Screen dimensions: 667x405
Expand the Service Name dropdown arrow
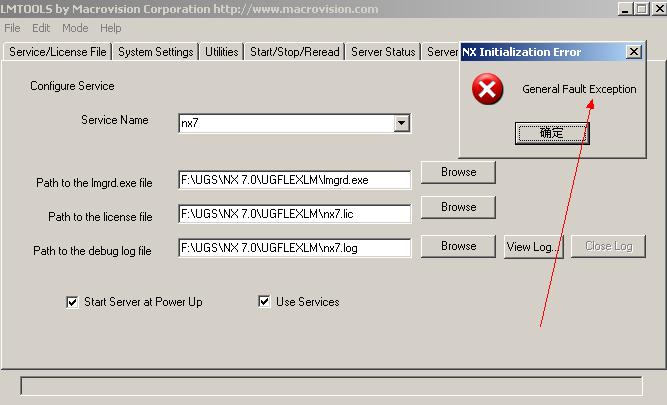click(402, 123)
